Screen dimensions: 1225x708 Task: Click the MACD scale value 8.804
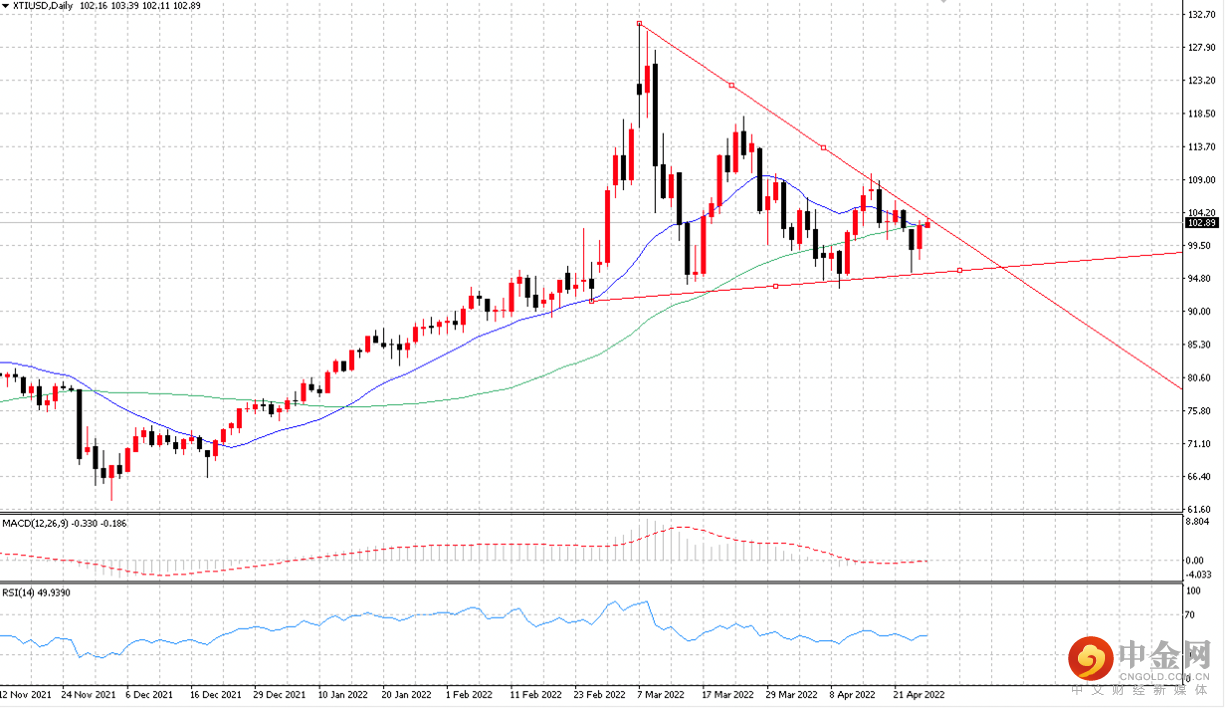[1198, 522]
